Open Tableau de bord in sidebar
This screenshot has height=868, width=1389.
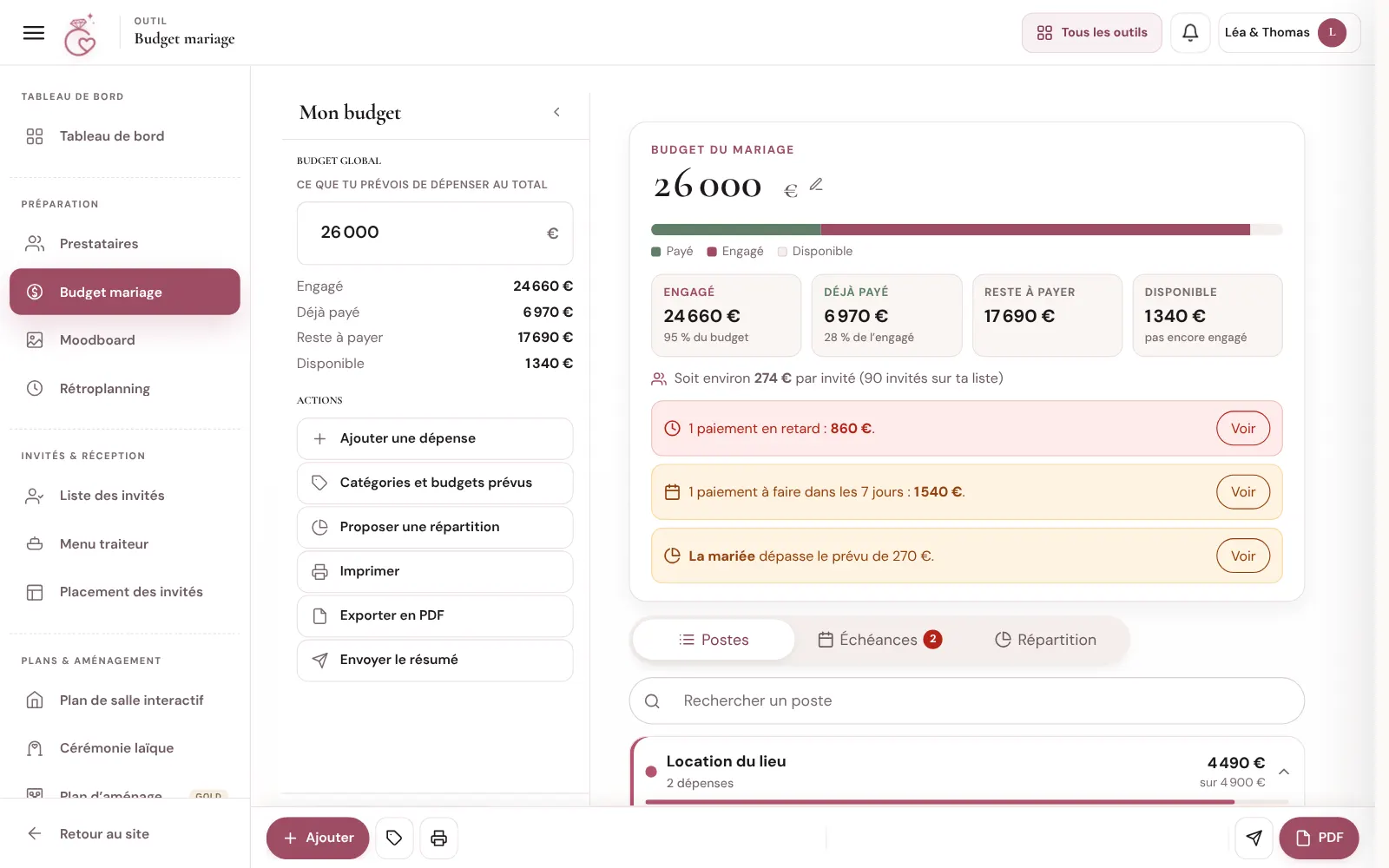125,136
